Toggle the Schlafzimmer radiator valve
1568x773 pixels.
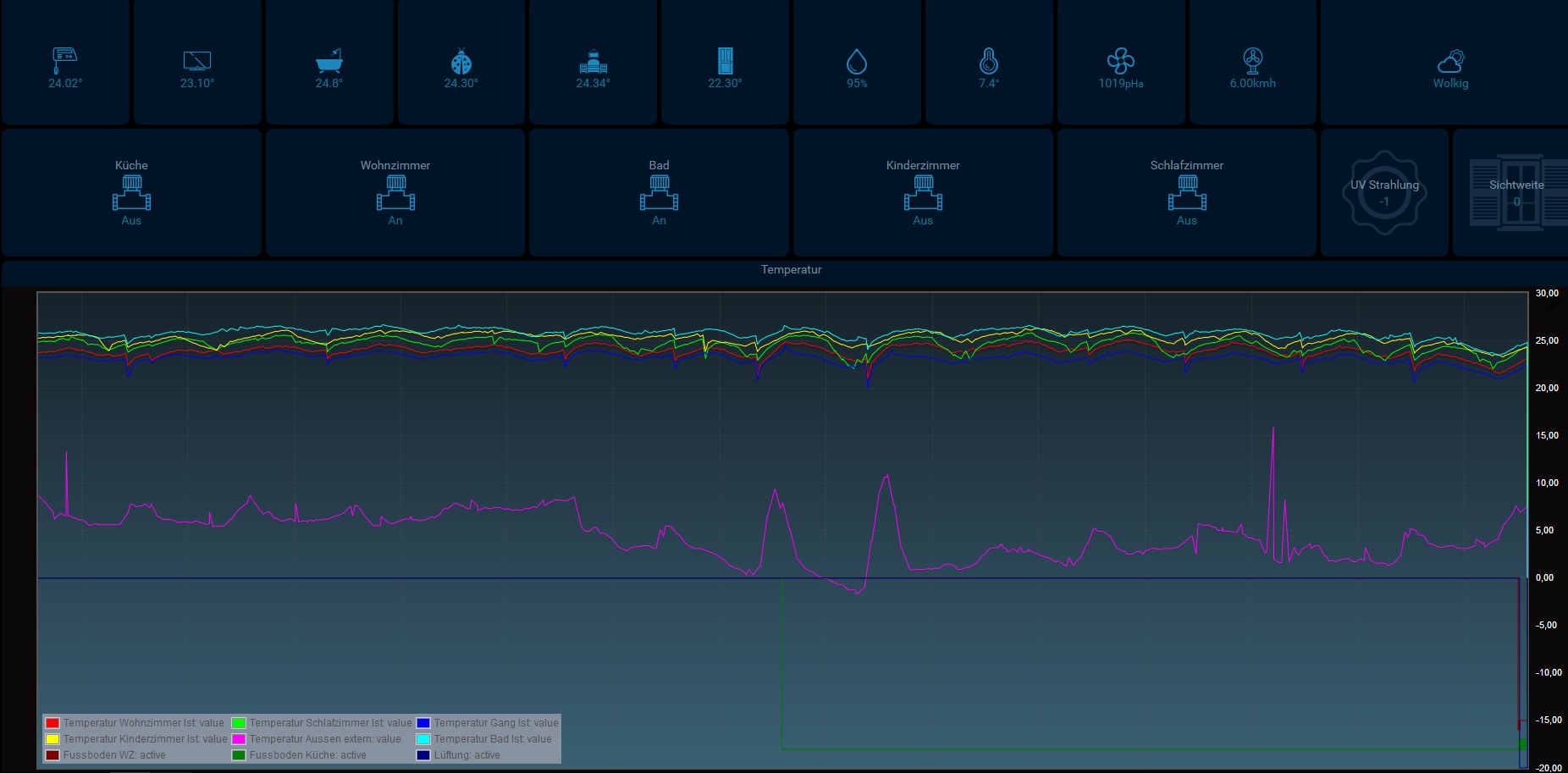tap(1187, 193)
